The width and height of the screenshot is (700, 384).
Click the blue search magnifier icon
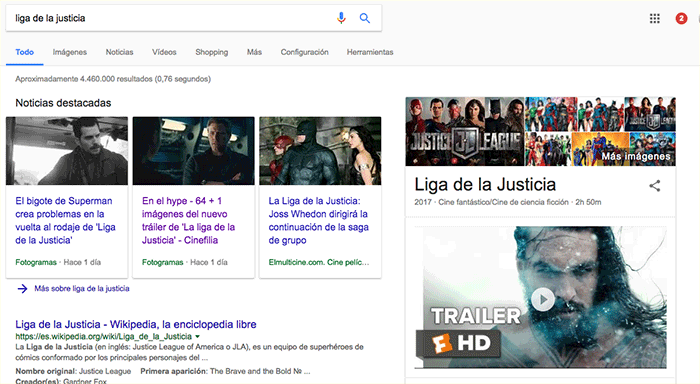coord(365,18)
